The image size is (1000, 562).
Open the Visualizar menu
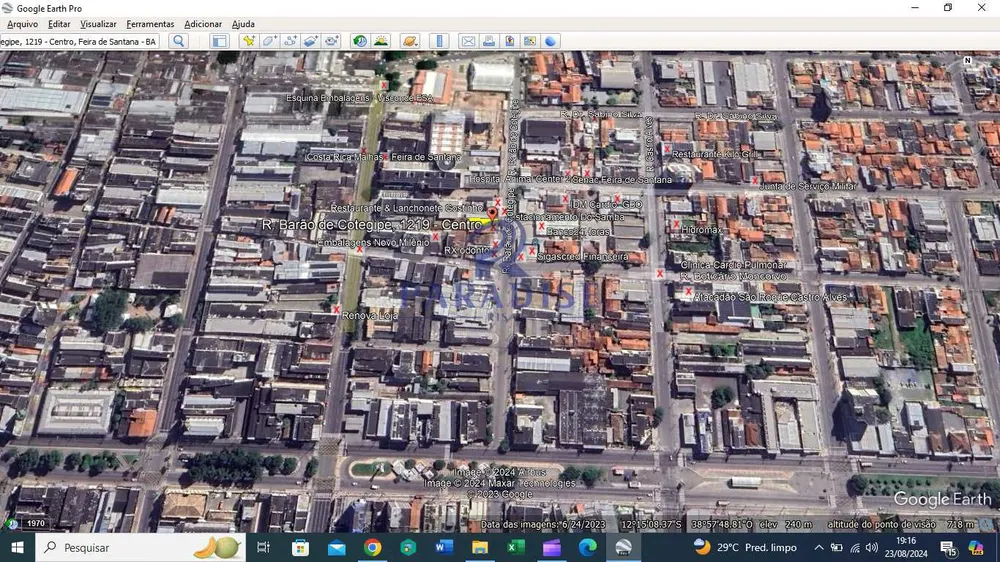[x=98, y=24]
